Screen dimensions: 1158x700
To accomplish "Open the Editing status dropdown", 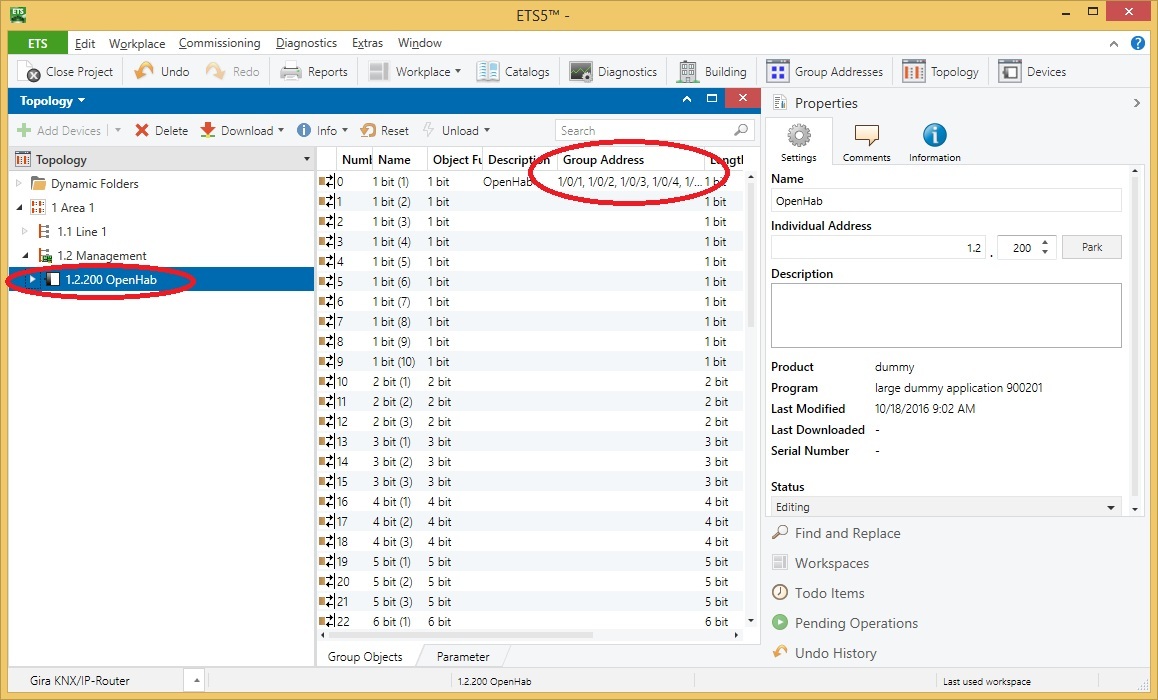I will pyautogui.click(x=1109, y=507).
